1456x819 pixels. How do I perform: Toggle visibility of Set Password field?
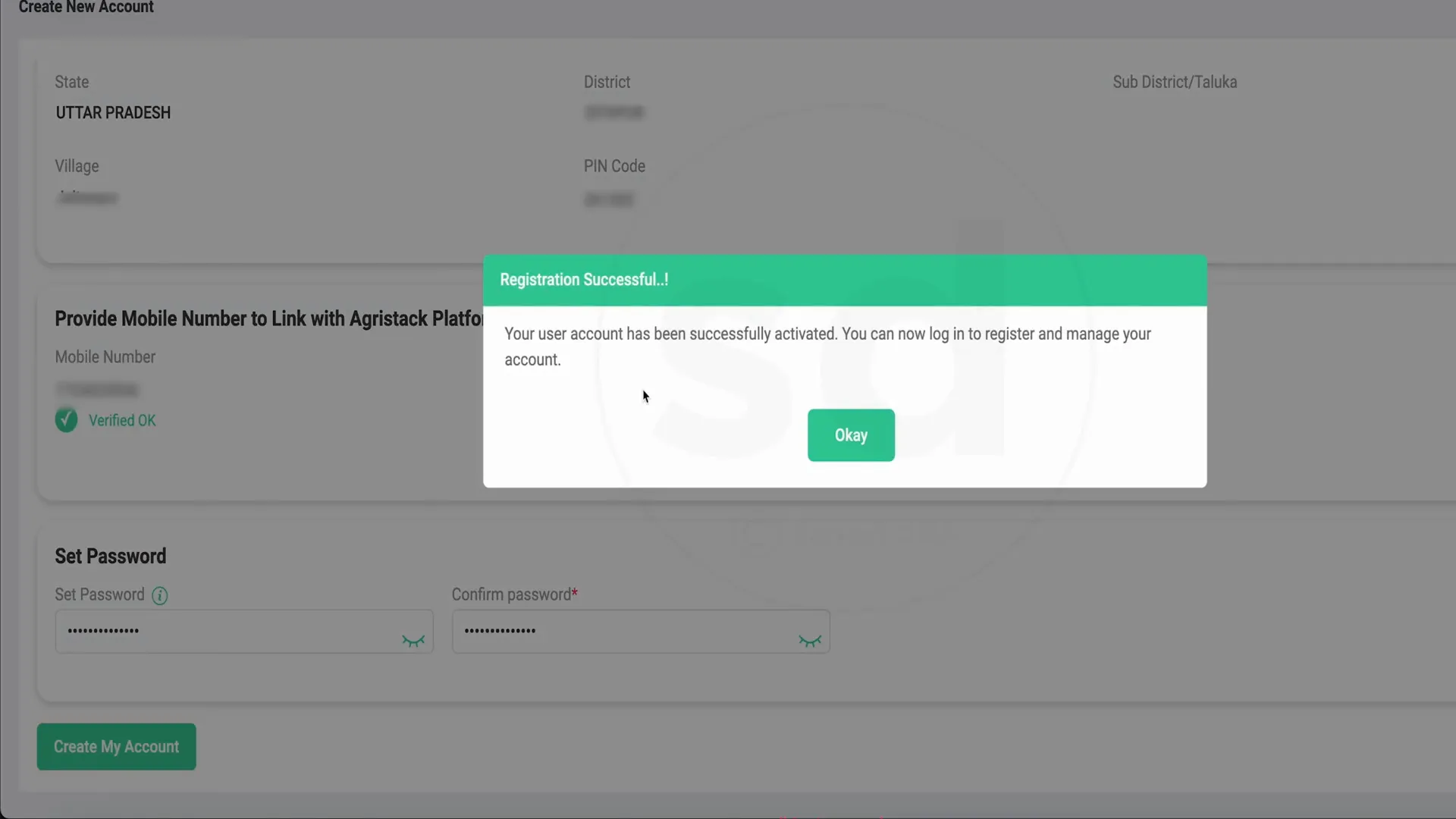tap(413, 641)
